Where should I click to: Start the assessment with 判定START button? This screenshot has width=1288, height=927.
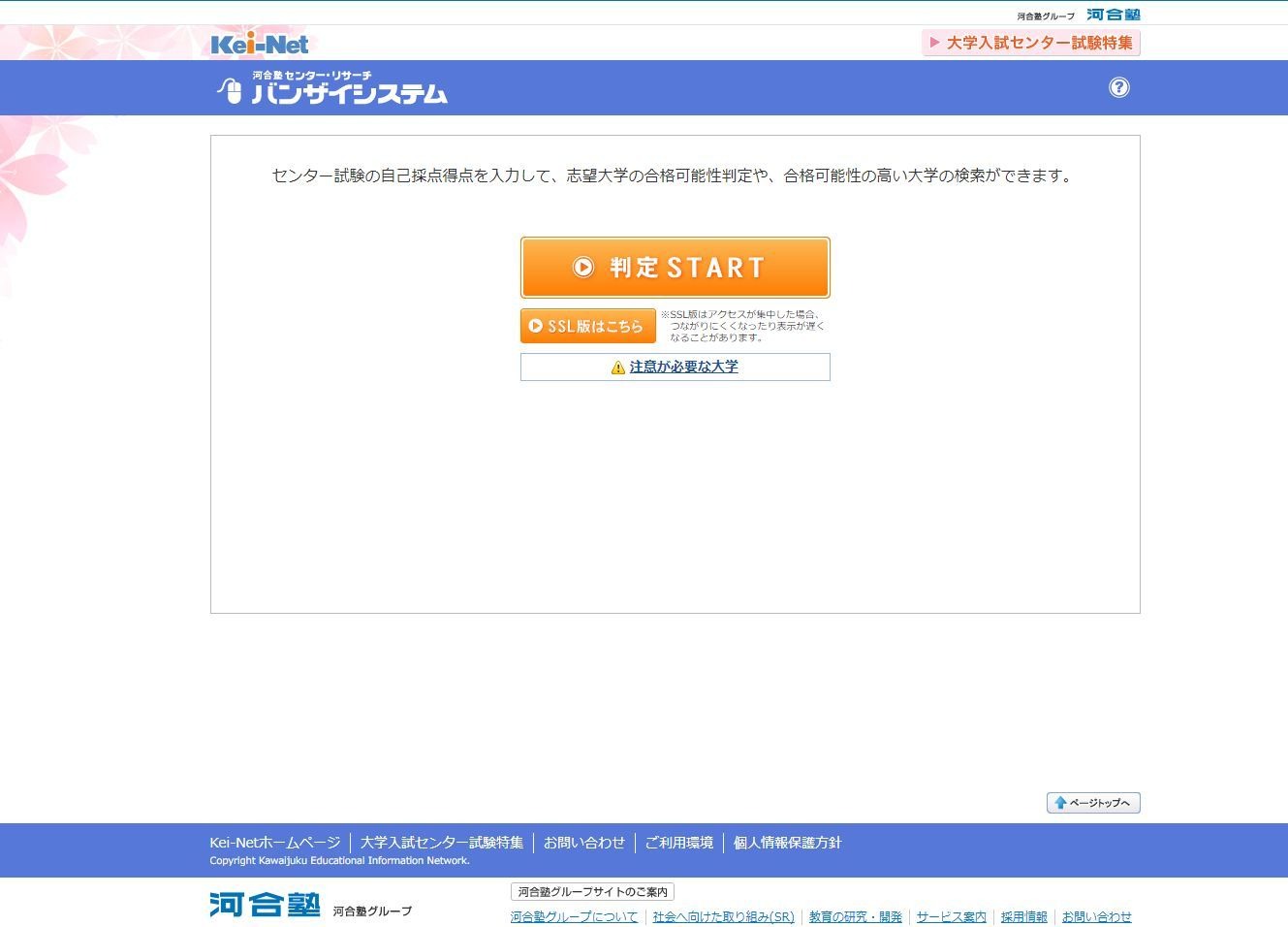(x=675, y=268)
